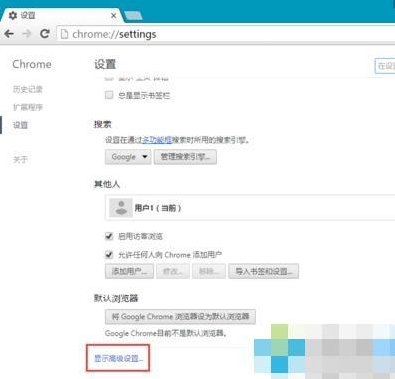Select the 用户1（当前）profile row
Image resolution: width=395 pixels, height=379 pixels.
click(x=250, y=208)
